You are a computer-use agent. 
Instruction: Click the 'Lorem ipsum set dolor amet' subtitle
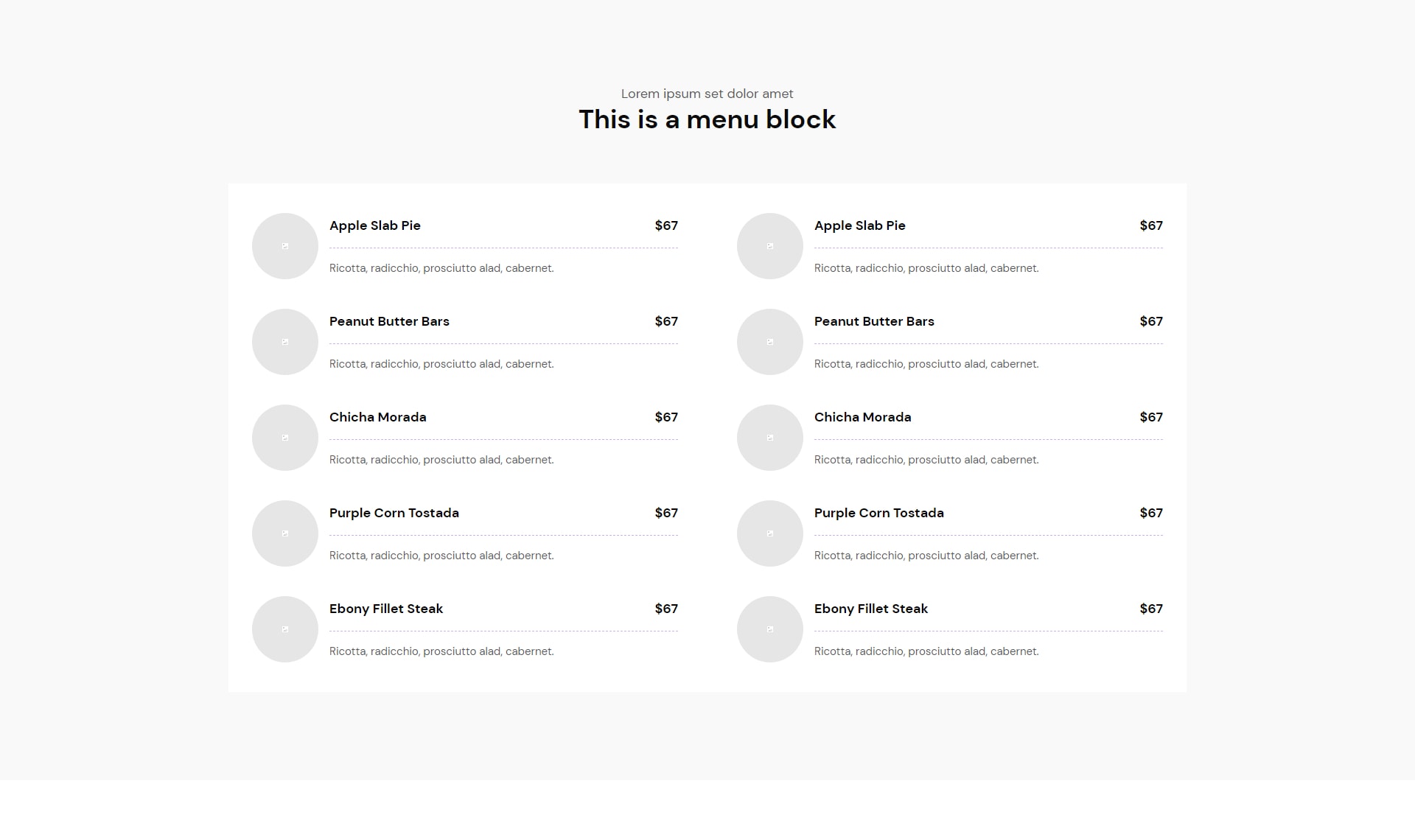(x=707, y=94)
